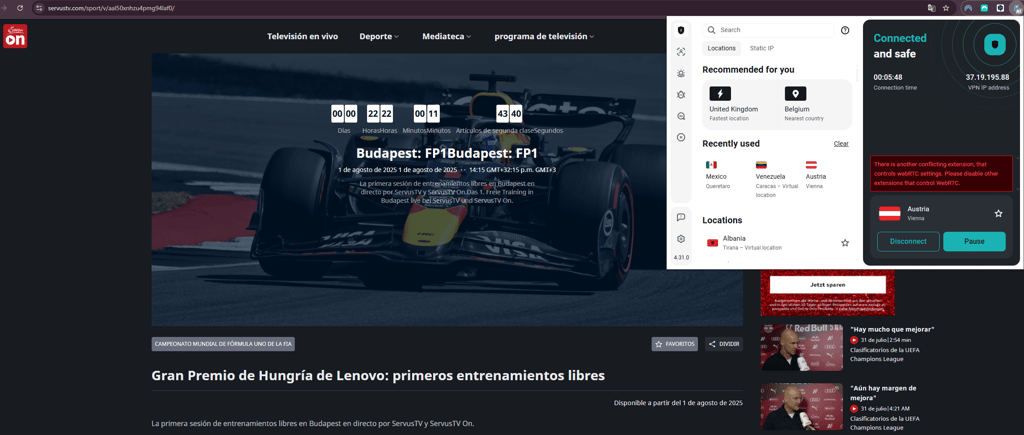Pause the VPN connection
Image resolution: width=1024 pixels, height=435 pixels.
[974, 241]
